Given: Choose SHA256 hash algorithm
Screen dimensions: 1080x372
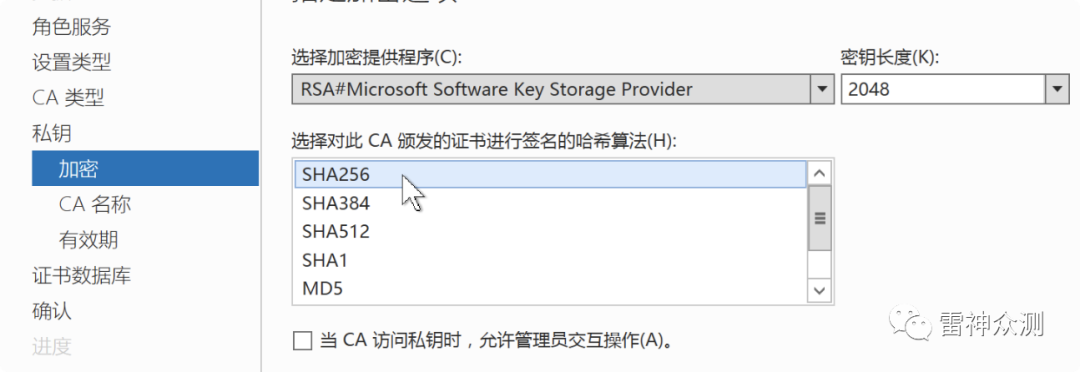Looking at the screenshot, I should click(x=550, y=175).
